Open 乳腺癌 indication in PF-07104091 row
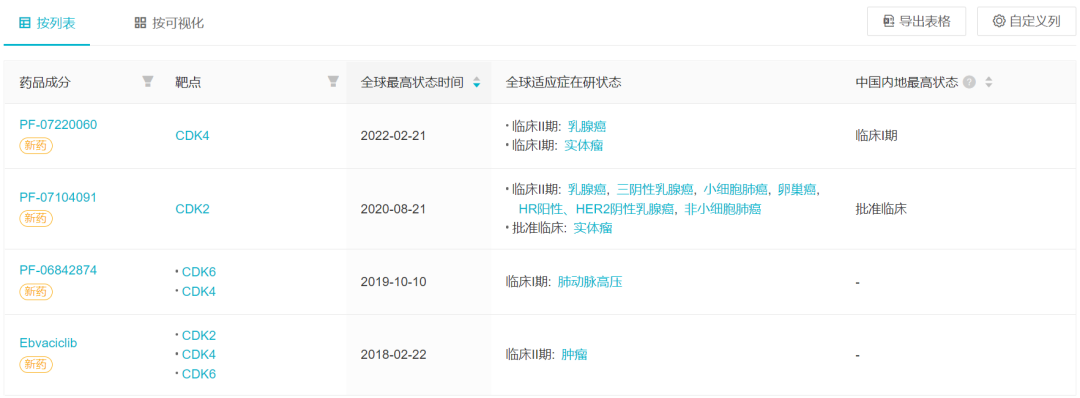The image size is (1080, 398). (587, 189)
